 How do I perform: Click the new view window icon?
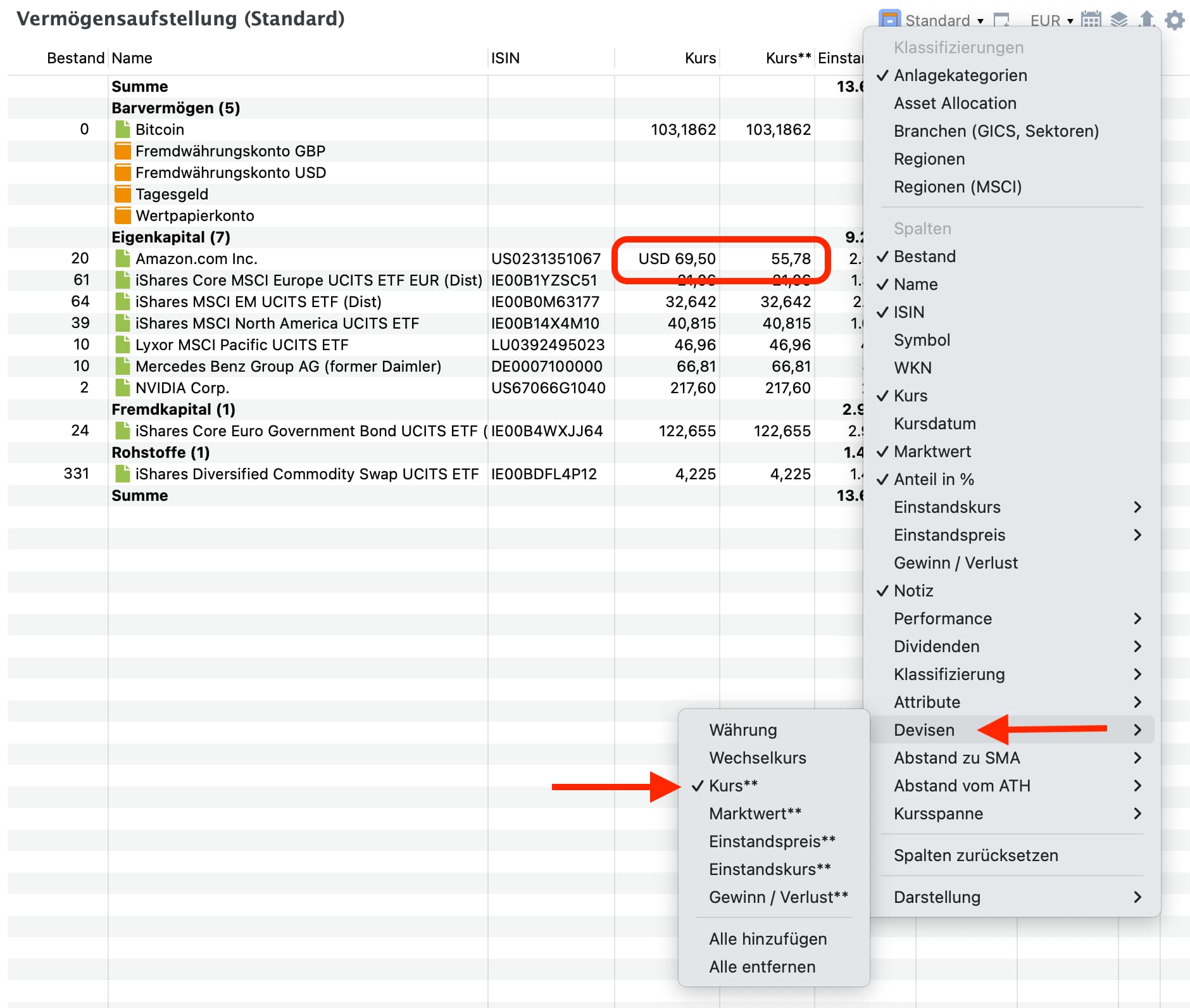point(1001,20)
